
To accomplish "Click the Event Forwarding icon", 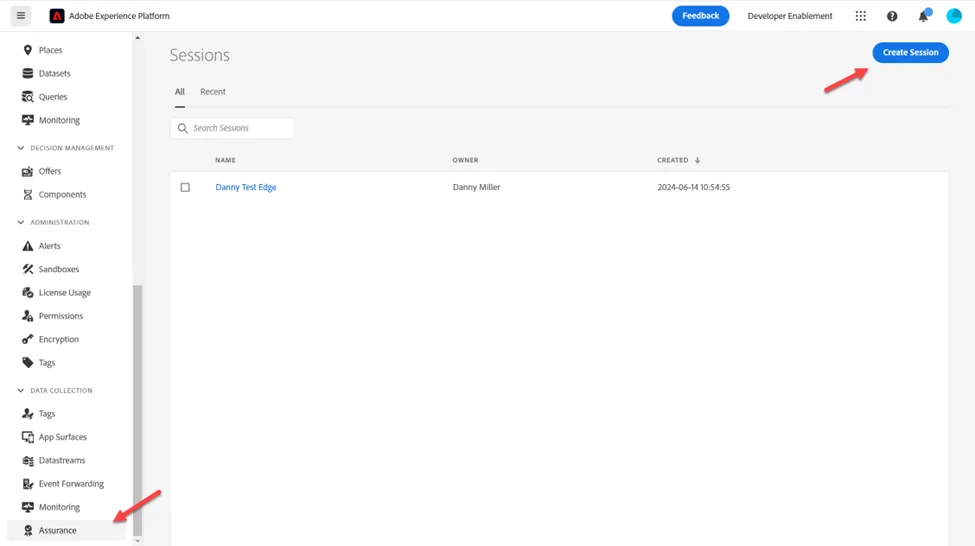I will tap(27, 484).
